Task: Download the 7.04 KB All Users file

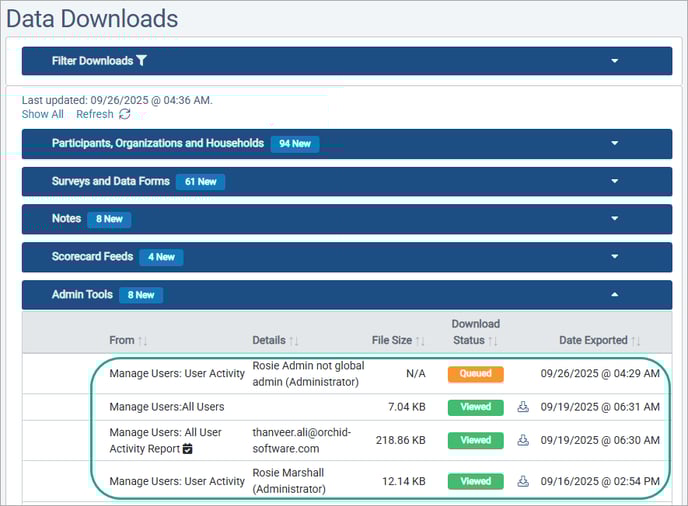Action: pyautogui.click(x=522, y=407)
